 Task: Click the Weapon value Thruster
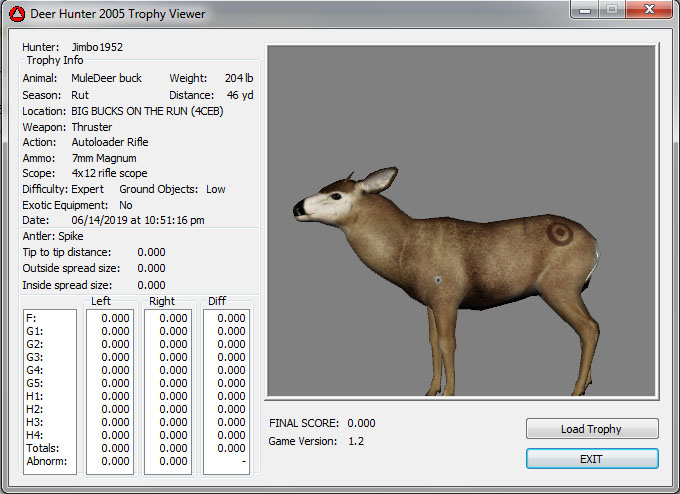tap(92, 127)
